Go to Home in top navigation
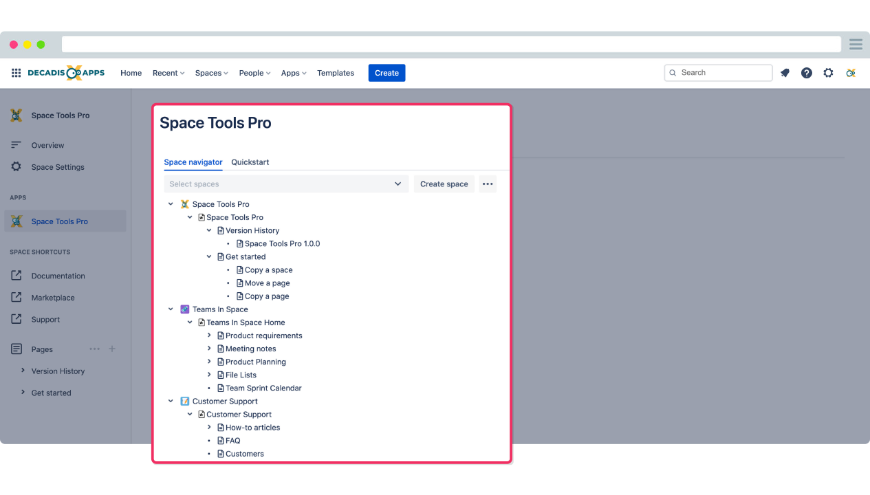The width and height of the screenshot is (870, 495). pyautogui.click(x=131, y=73)
